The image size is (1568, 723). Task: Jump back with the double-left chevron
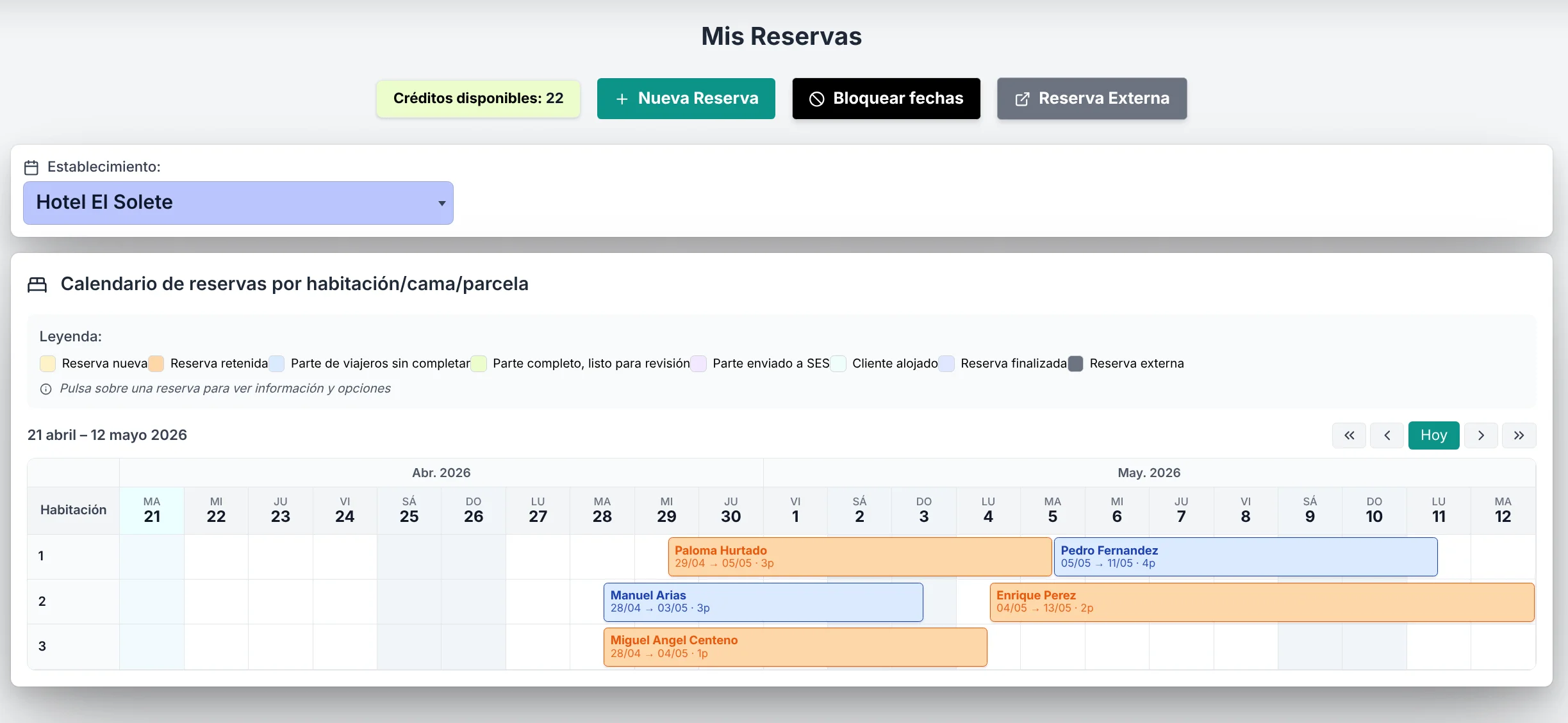(x=1349, y=435)
